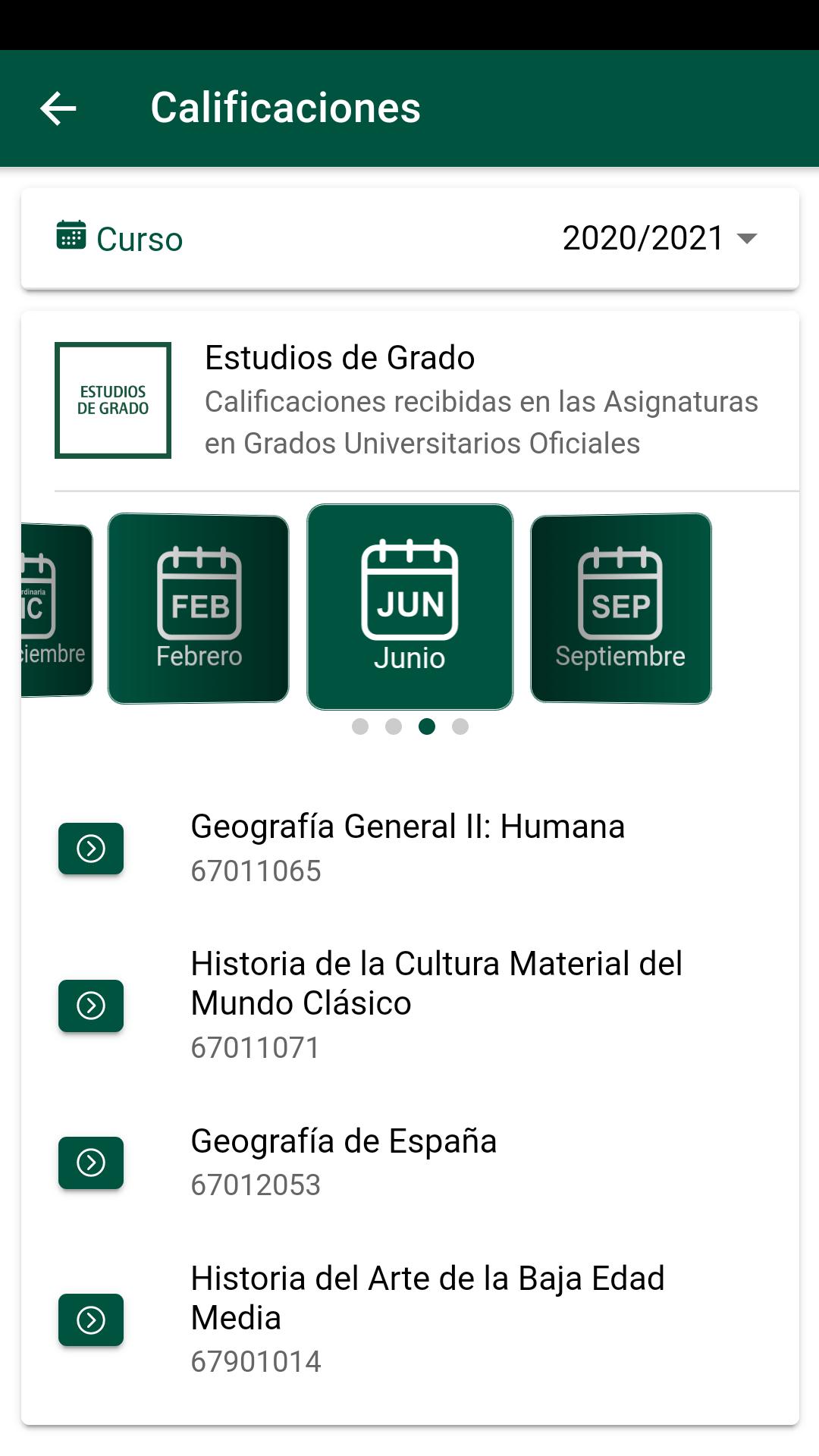Tap the back arrow in header
This screenshot has width=819, height=1456.
[58, 108]
